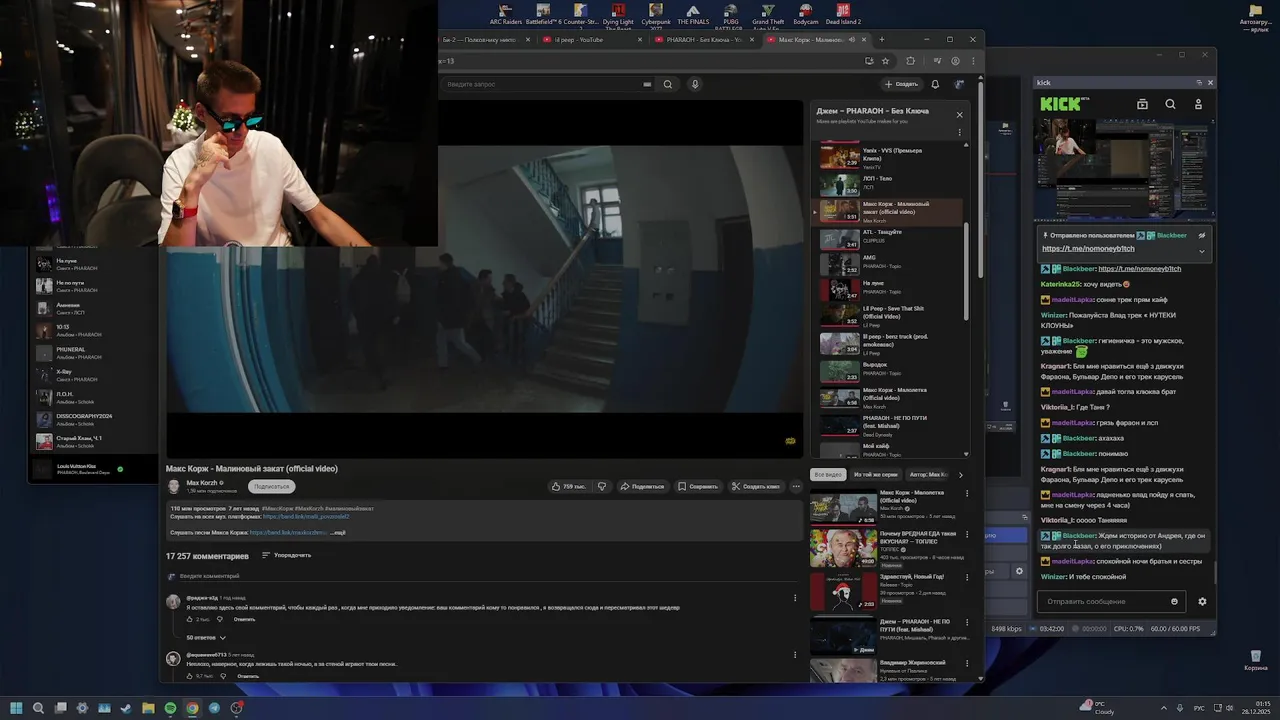This screenshot has width=1280, height=720.
Task: Open options menu for first comment
Action: 795,598
